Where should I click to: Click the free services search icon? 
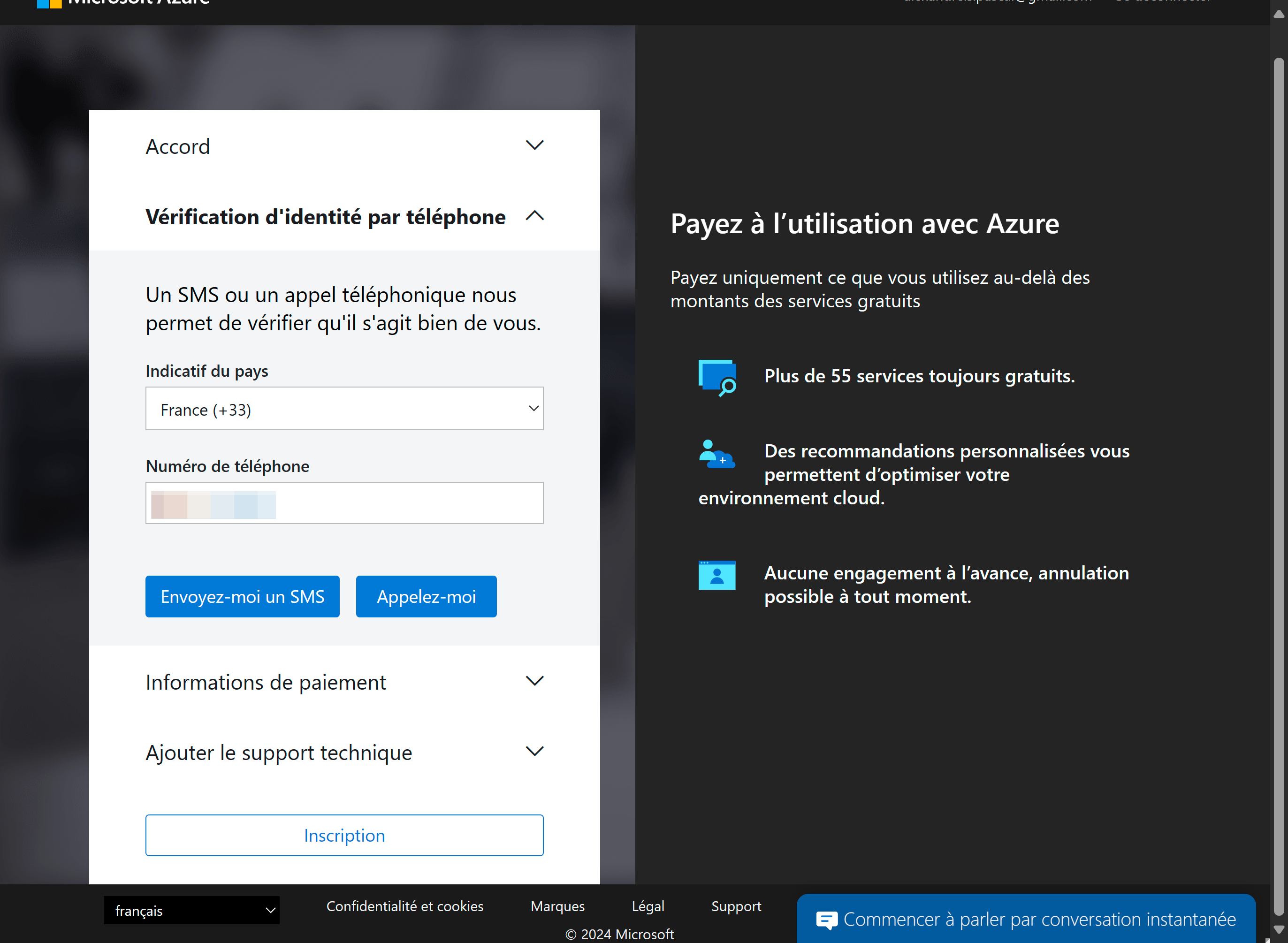click(x=717, y=377)
